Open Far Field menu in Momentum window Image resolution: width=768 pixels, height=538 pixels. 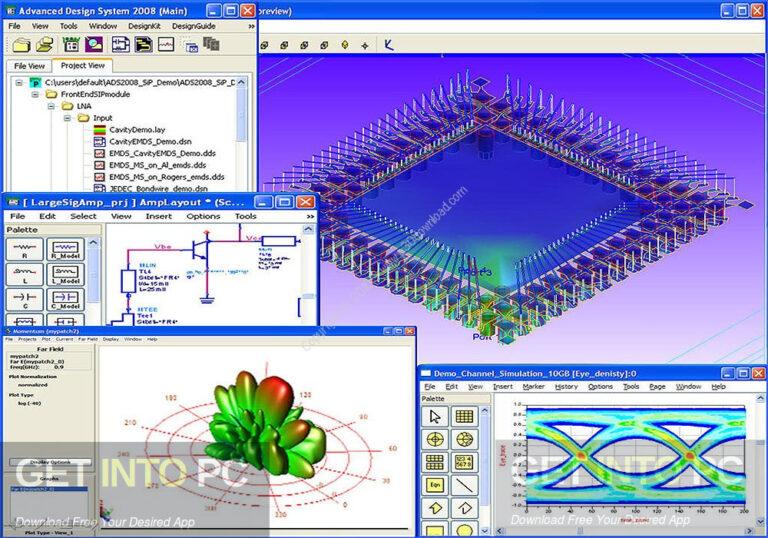pos(88,339)
